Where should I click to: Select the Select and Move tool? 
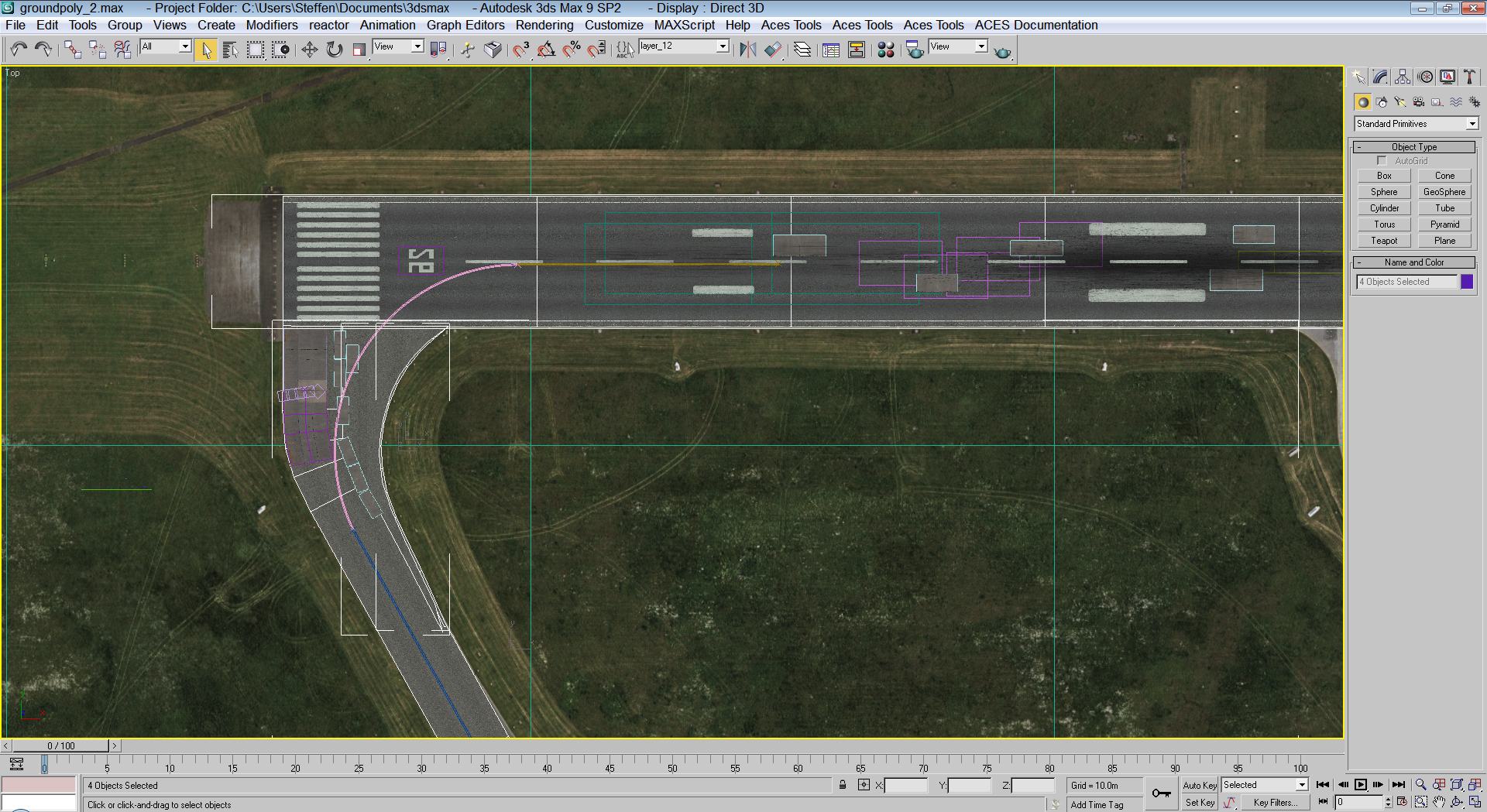(x=311, y=49)
